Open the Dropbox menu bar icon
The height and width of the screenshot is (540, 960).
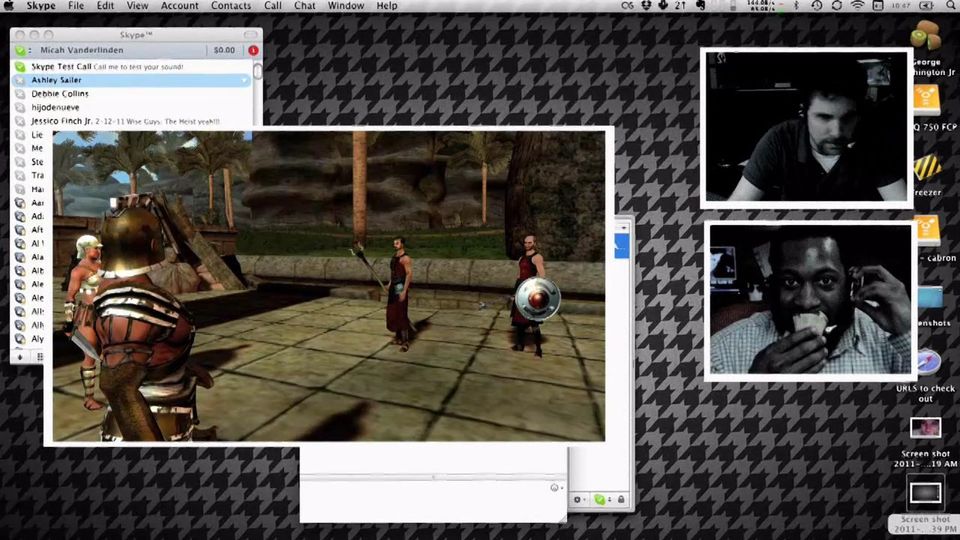click(x=645, y=6)
